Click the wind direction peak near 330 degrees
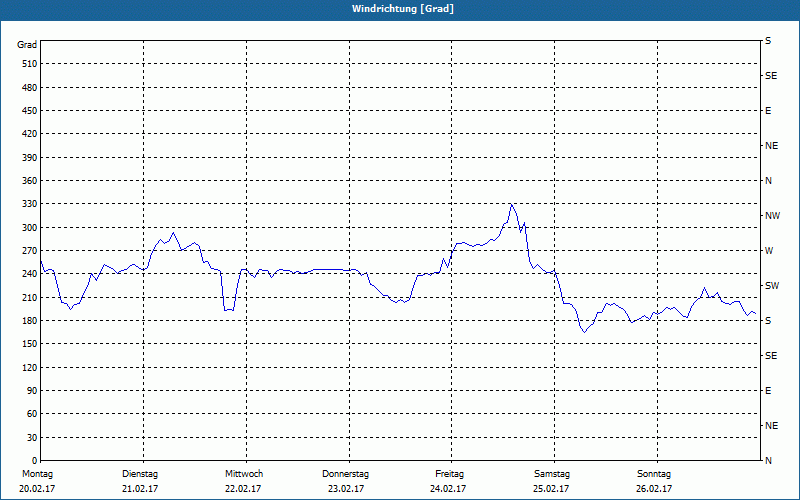The height and width of the screenshot is (500, 800). 511,204
